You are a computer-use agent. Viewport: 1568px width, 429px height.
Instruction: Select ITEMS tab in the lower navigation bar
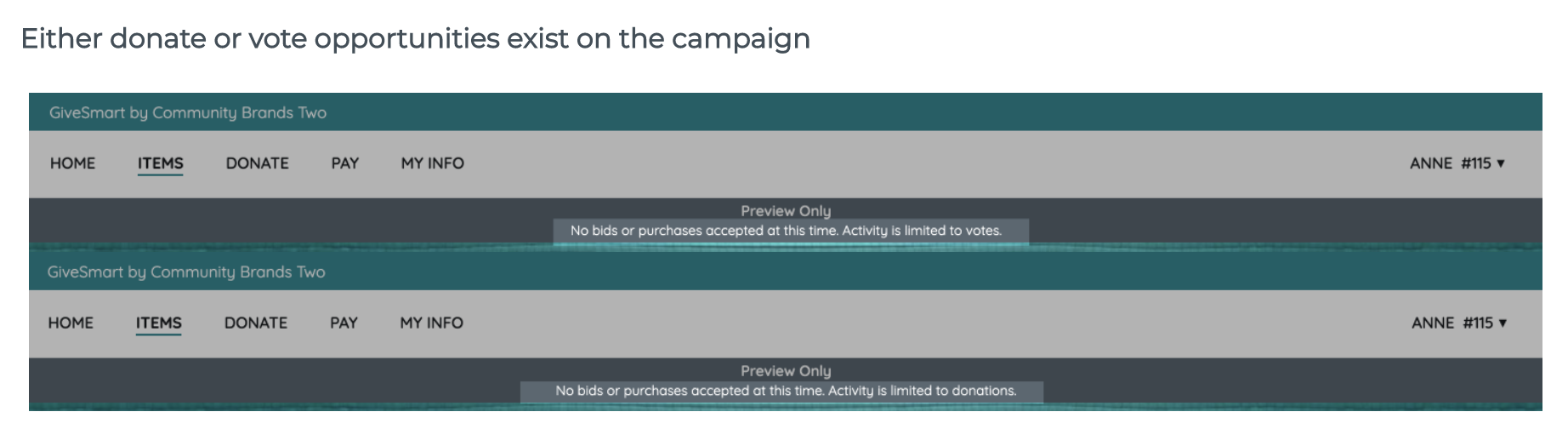pyautogui.click(x=159, y=323)
